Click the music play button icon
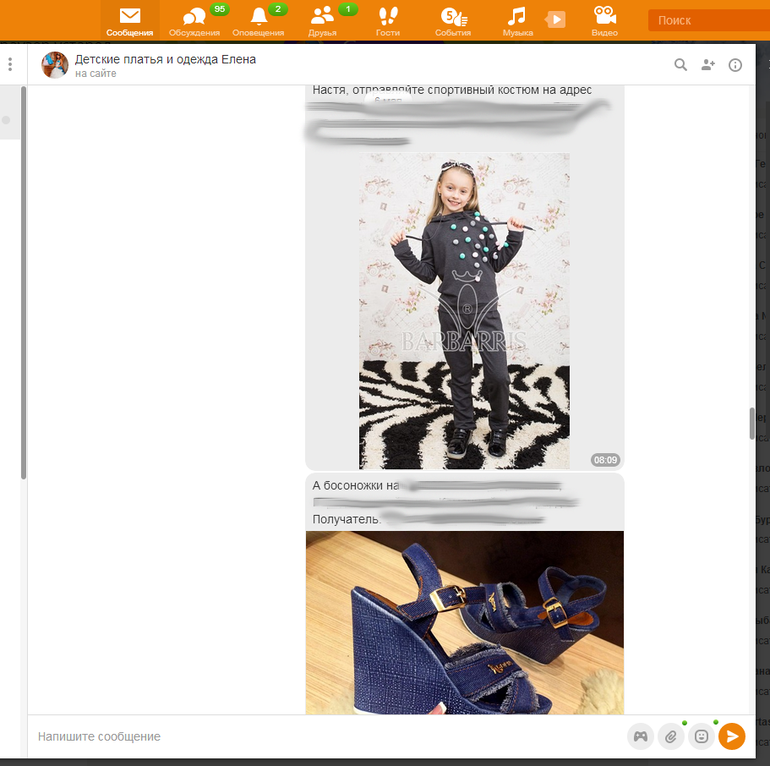Image resolution: width=770 pixels, height=766 pixels. click(x=556, y=19)
